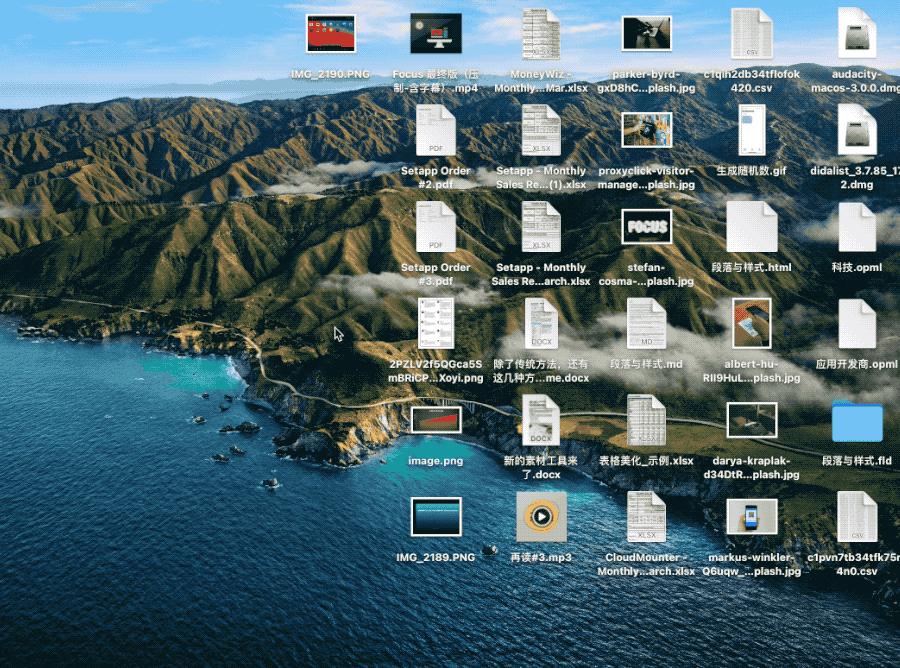Click the Focus 最终版 mp4 video file

tap(436, 34)
